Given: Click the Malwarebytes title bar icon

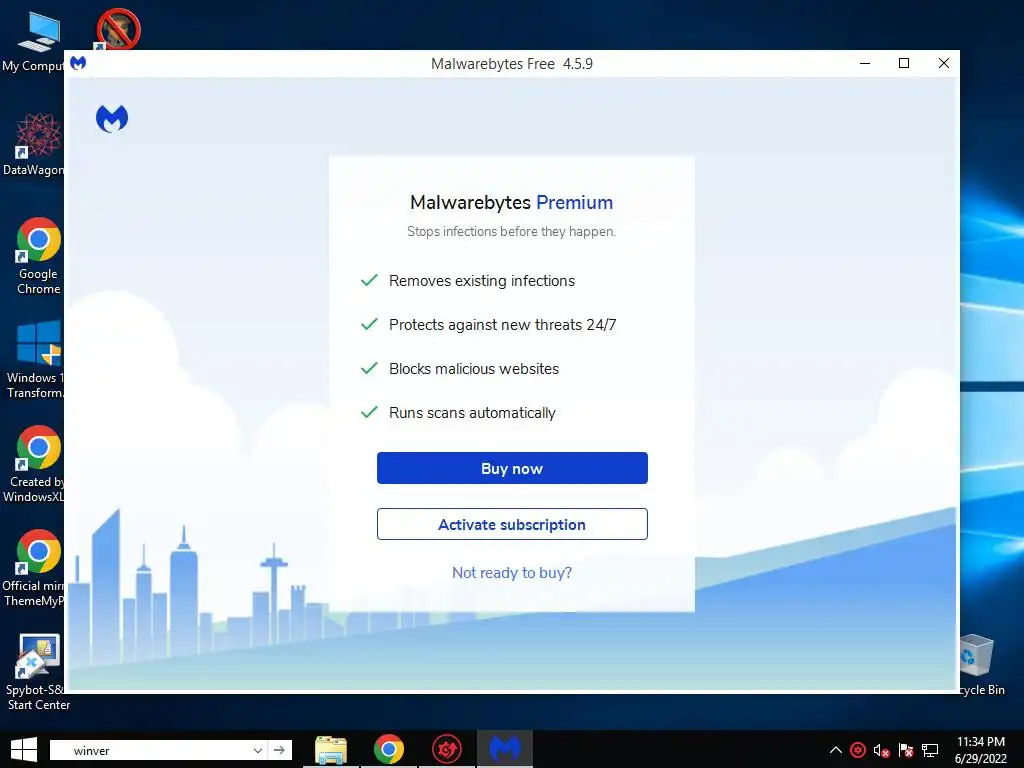Looking at the screenshot, I should click(x=78, y=63).
